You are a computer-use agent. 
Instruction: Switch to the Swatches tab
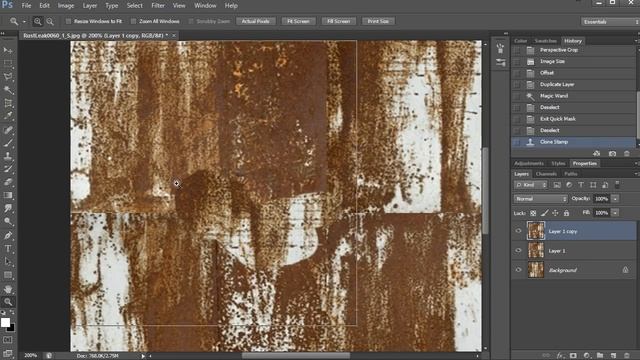[x=545, y=41]
